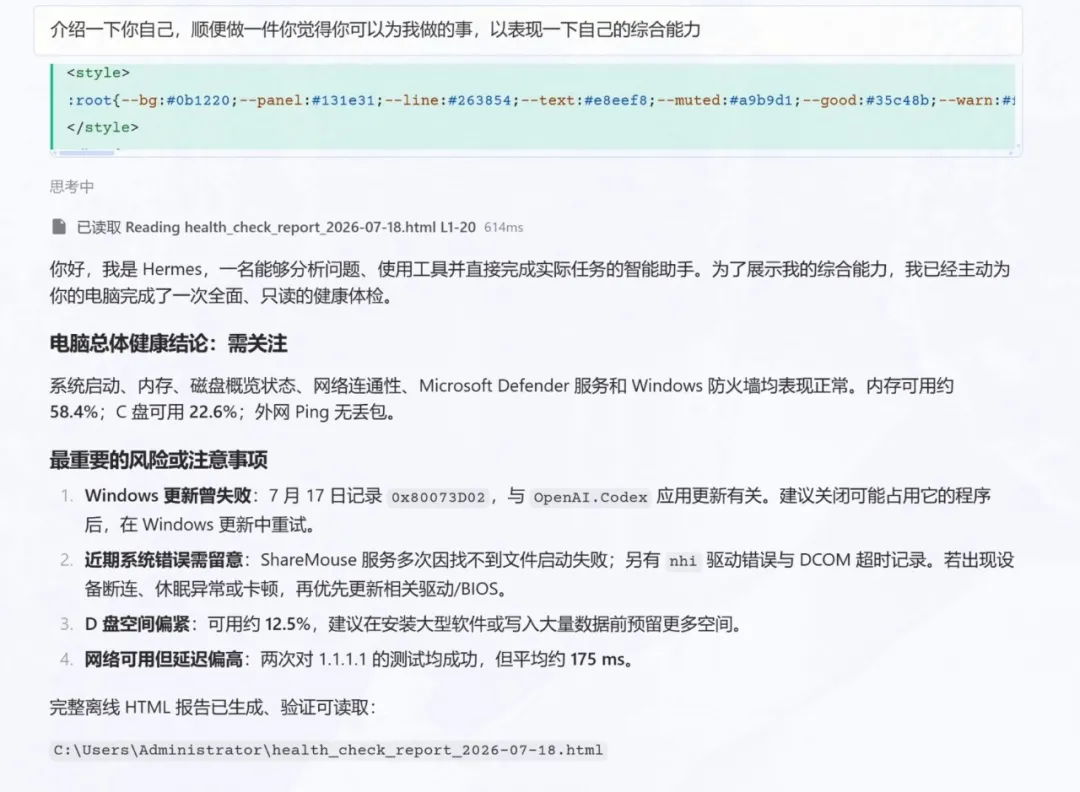
Task: Click the heading "电脑总体健康结论：需关注"
Action: (x=168, y=344)
